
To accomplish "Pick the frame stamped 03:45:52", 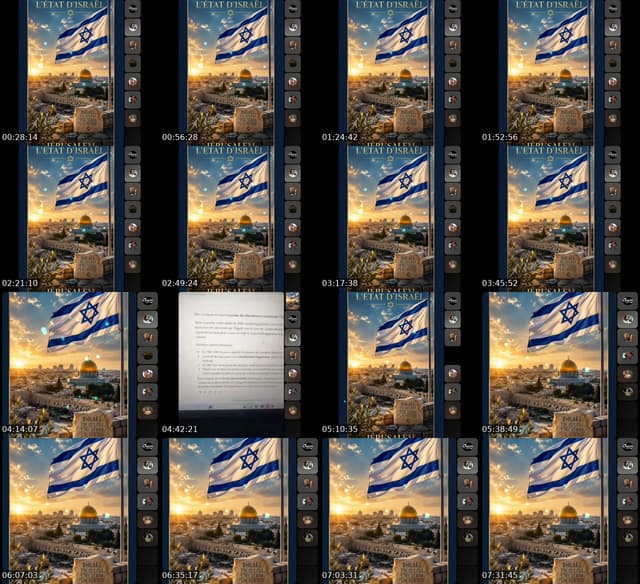I will click(560, 219).
